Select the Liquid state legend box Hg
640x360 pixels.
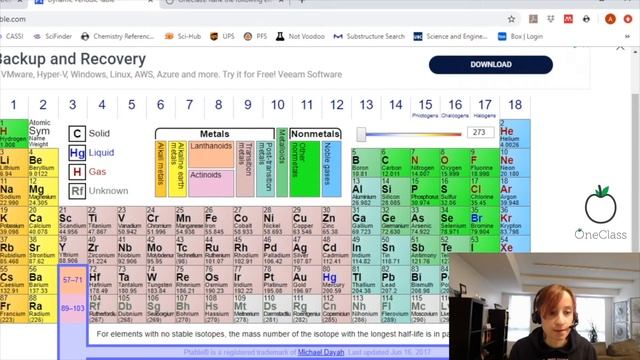[77, 153]
